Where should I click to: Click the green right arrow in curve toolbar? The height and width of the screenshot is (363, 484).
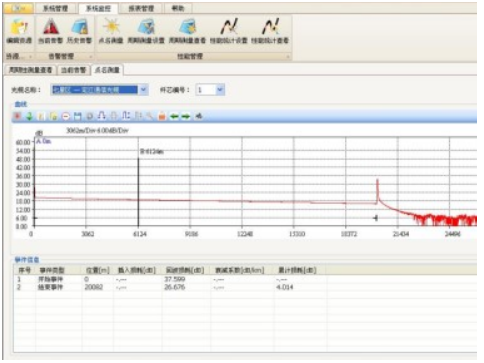coord(186,116)
